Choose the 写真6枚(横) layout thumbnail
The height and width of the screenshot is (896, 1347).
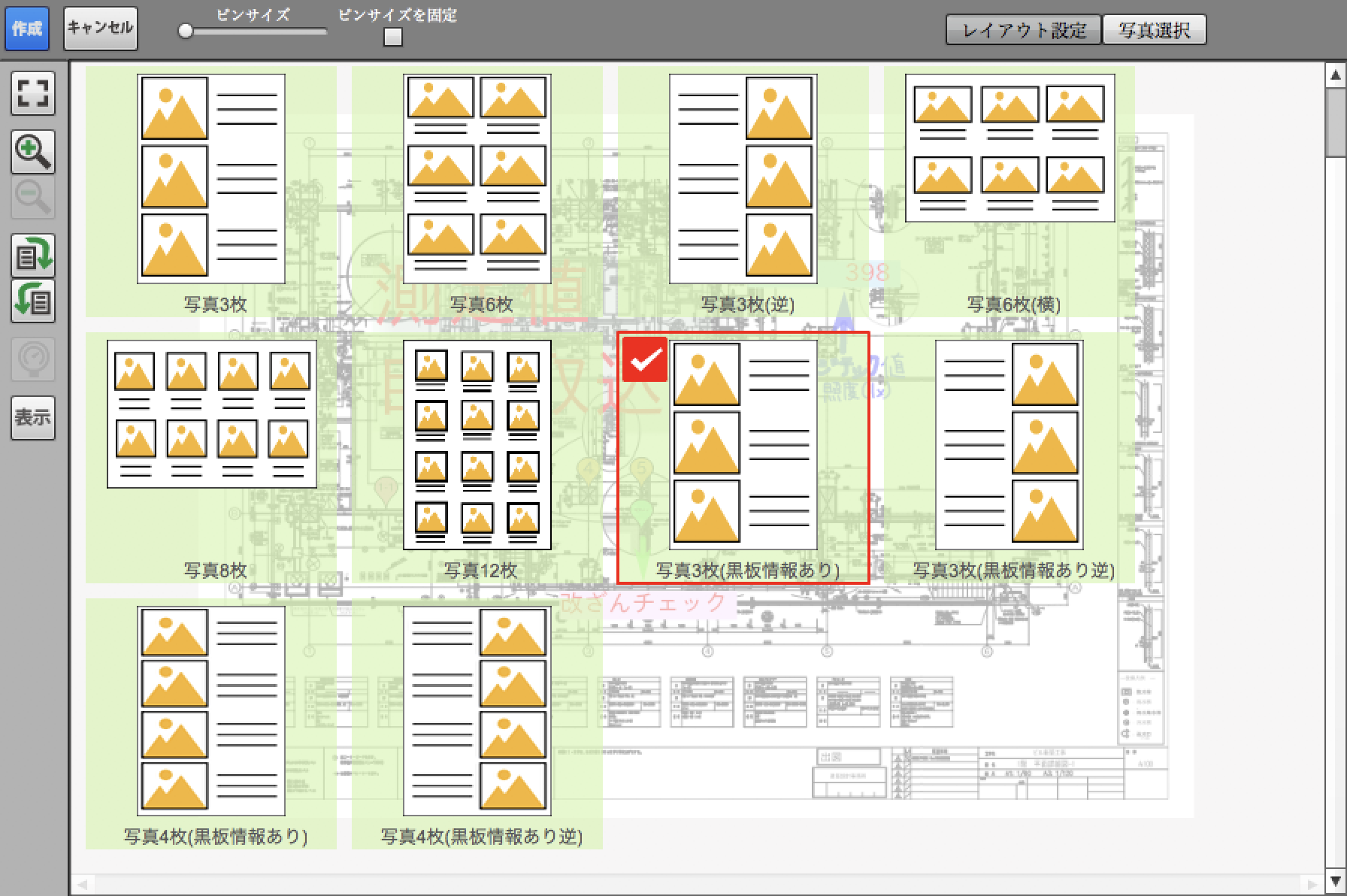(x=1009, y=149)
